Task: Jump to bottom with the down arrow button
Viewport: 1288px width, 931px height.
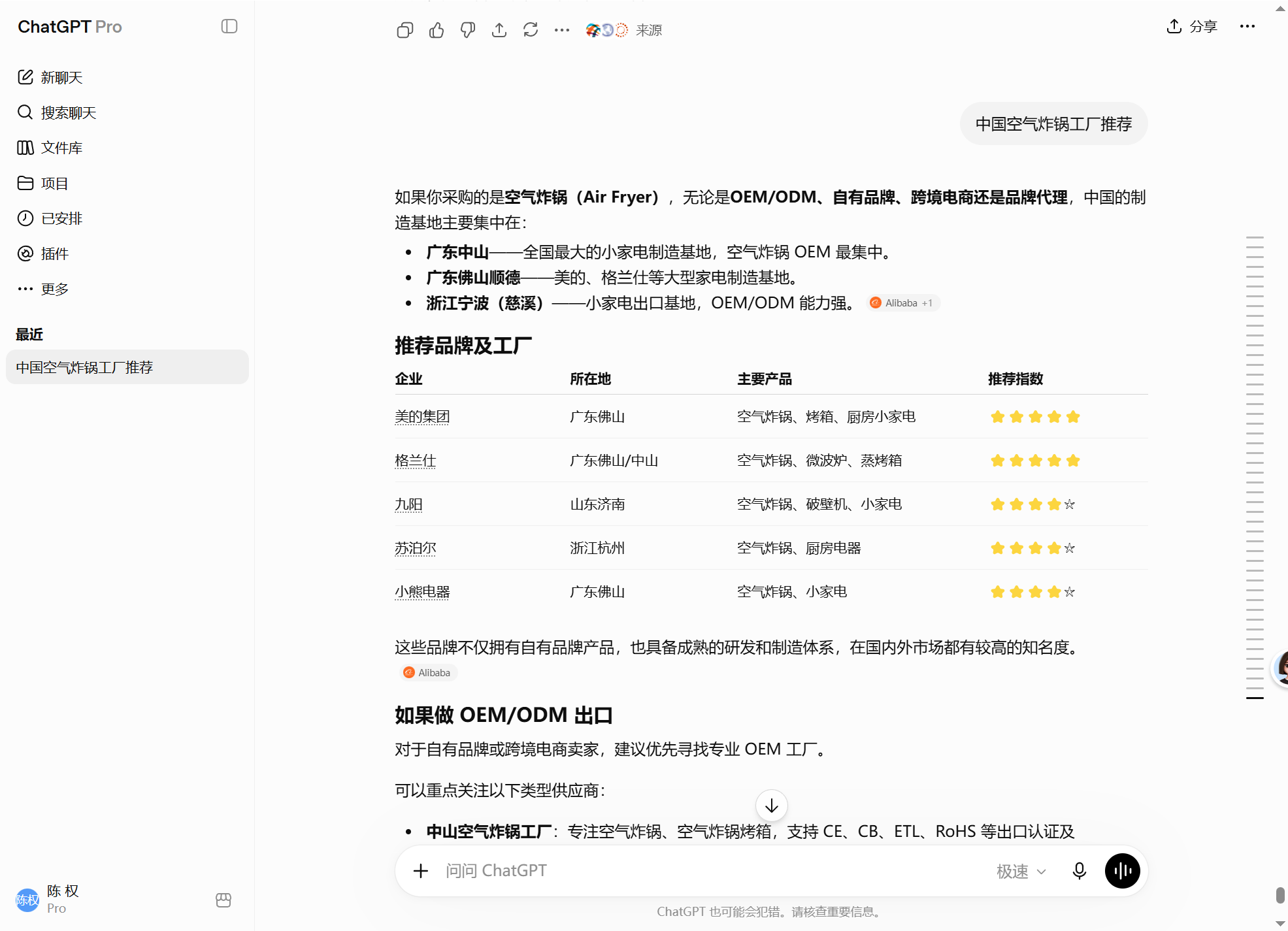Action: [772, 806]
